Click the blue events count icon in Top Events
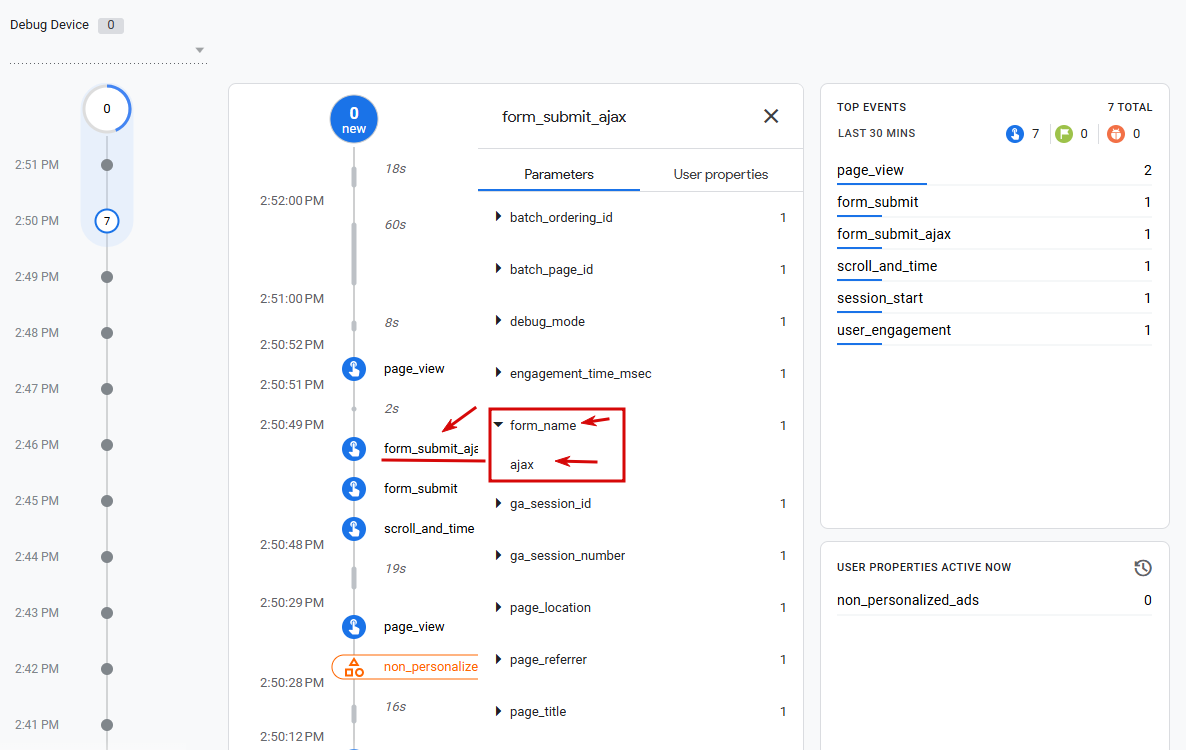The image size is (1186, 750). tap(1014, 134)
